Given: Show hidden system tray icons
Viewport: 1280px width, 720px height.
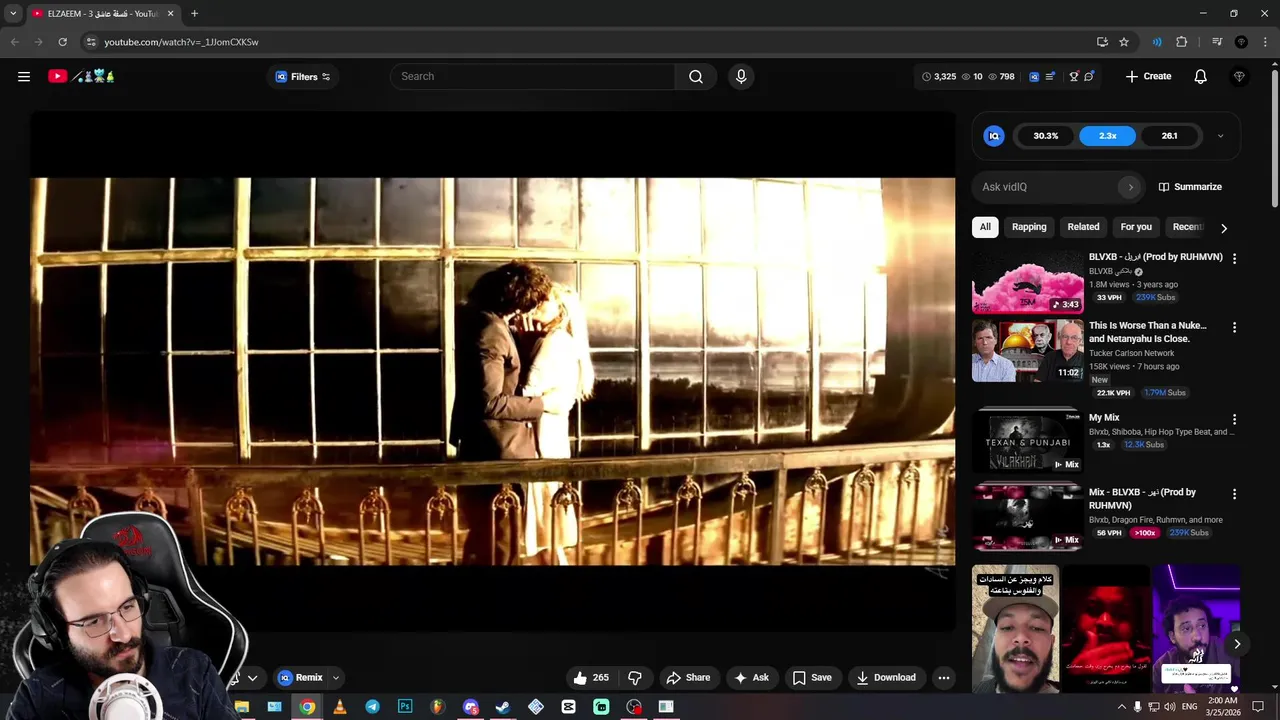Looking at the screenshot, I should [1121, 707].
